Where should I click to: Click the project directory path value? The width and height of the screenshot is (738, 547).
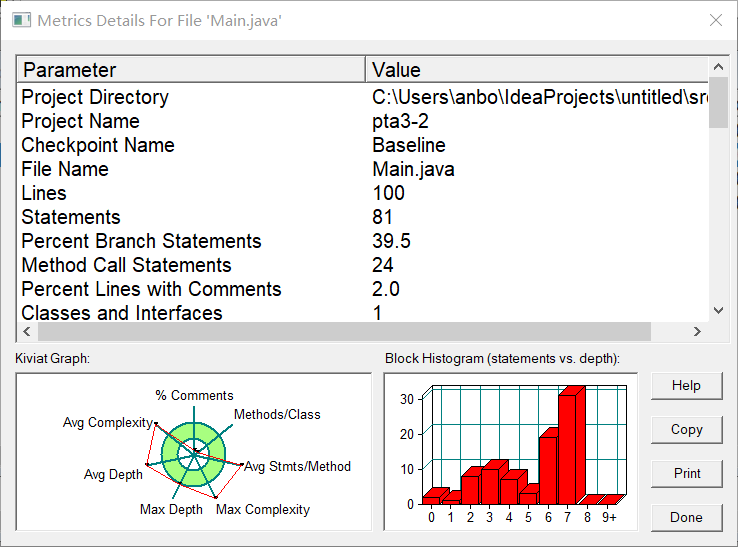(x=540, y=97)
